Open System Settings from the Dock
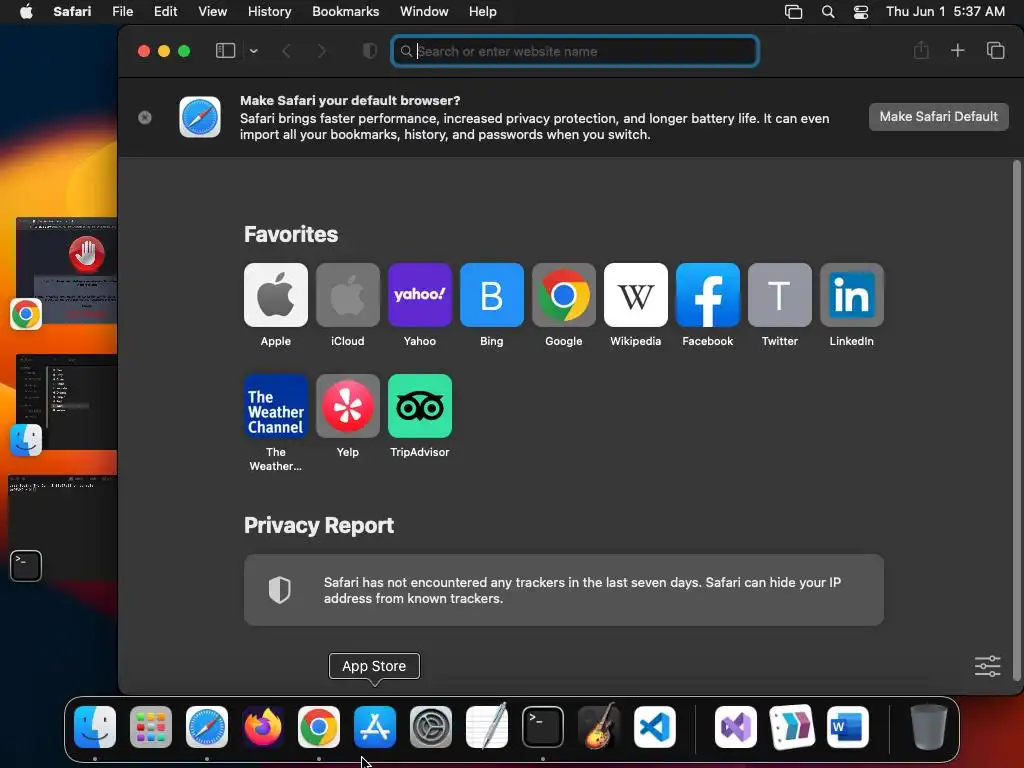The width and height of the screenshot is (1024, 768). click(x=431, y=726)
